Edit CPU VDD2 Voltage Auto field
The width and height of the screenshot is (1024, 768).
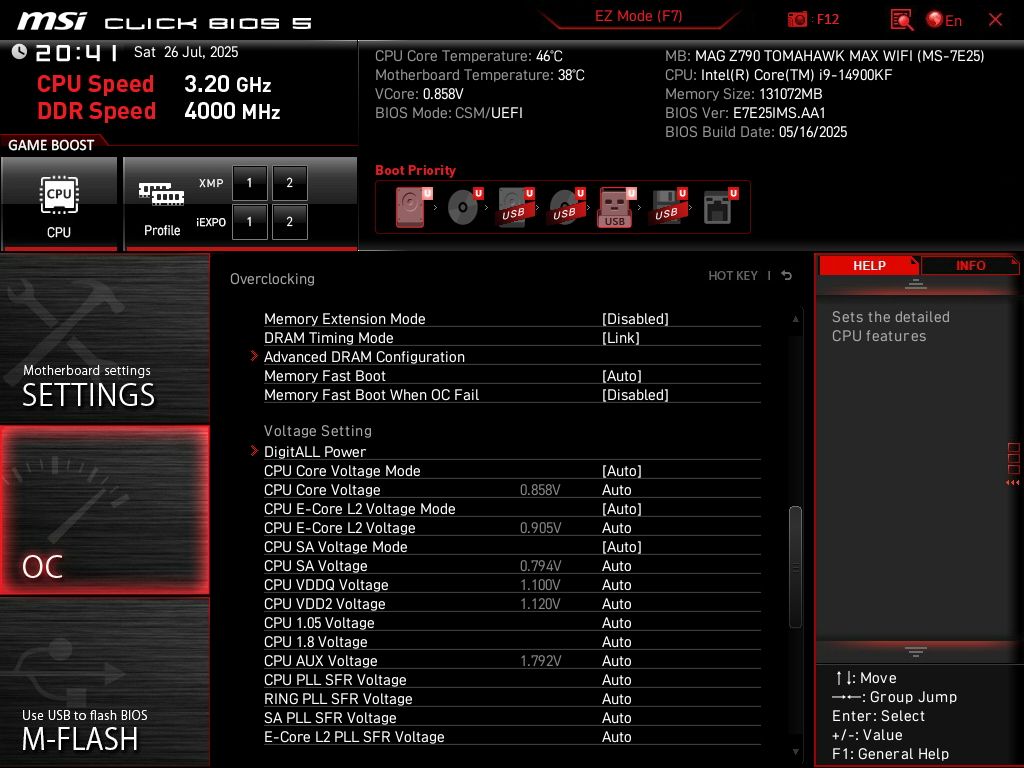coord(616,603)
